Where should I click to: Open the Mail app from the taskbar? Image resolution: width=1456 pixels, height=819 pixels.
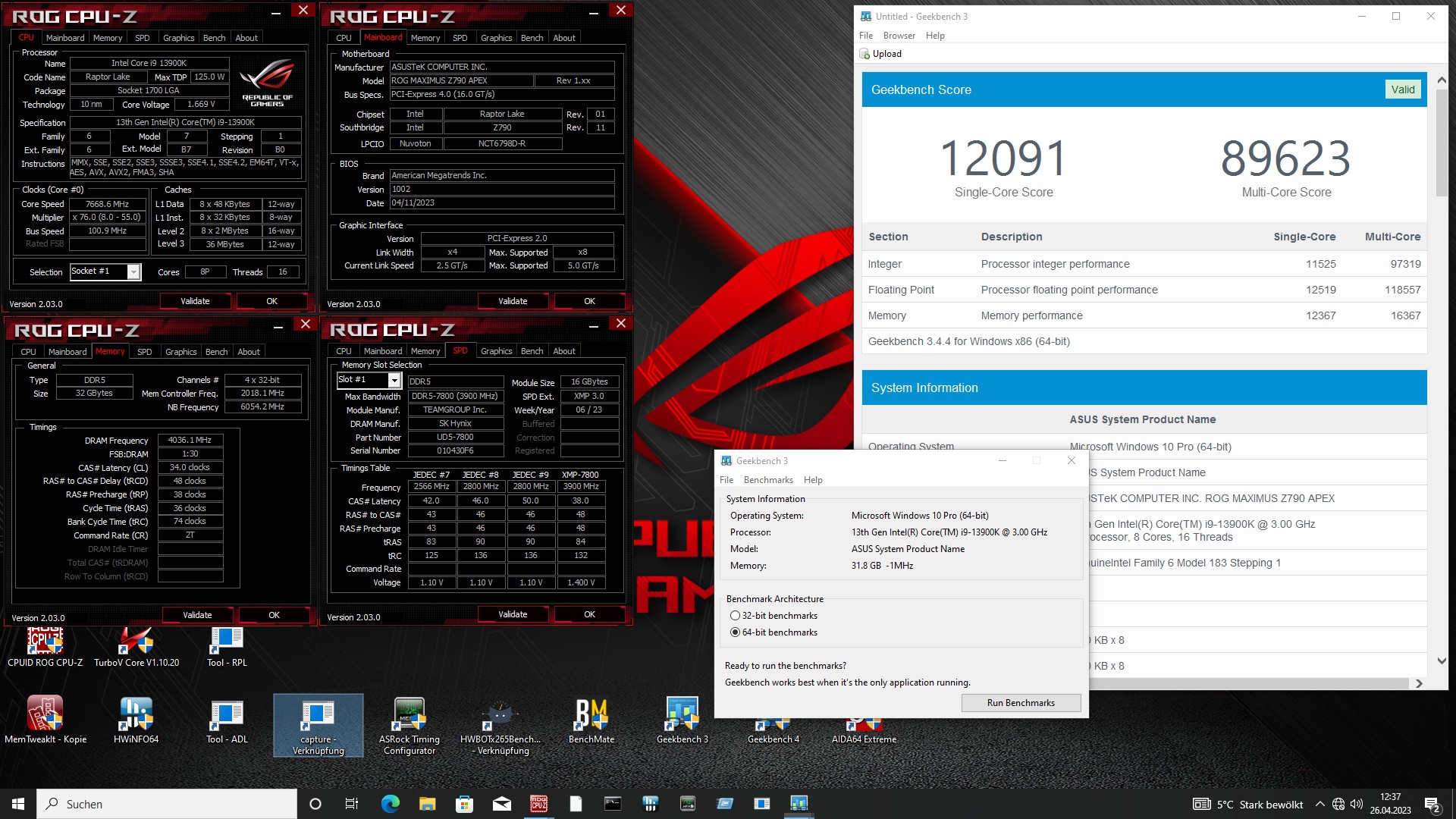coord(502,804)
